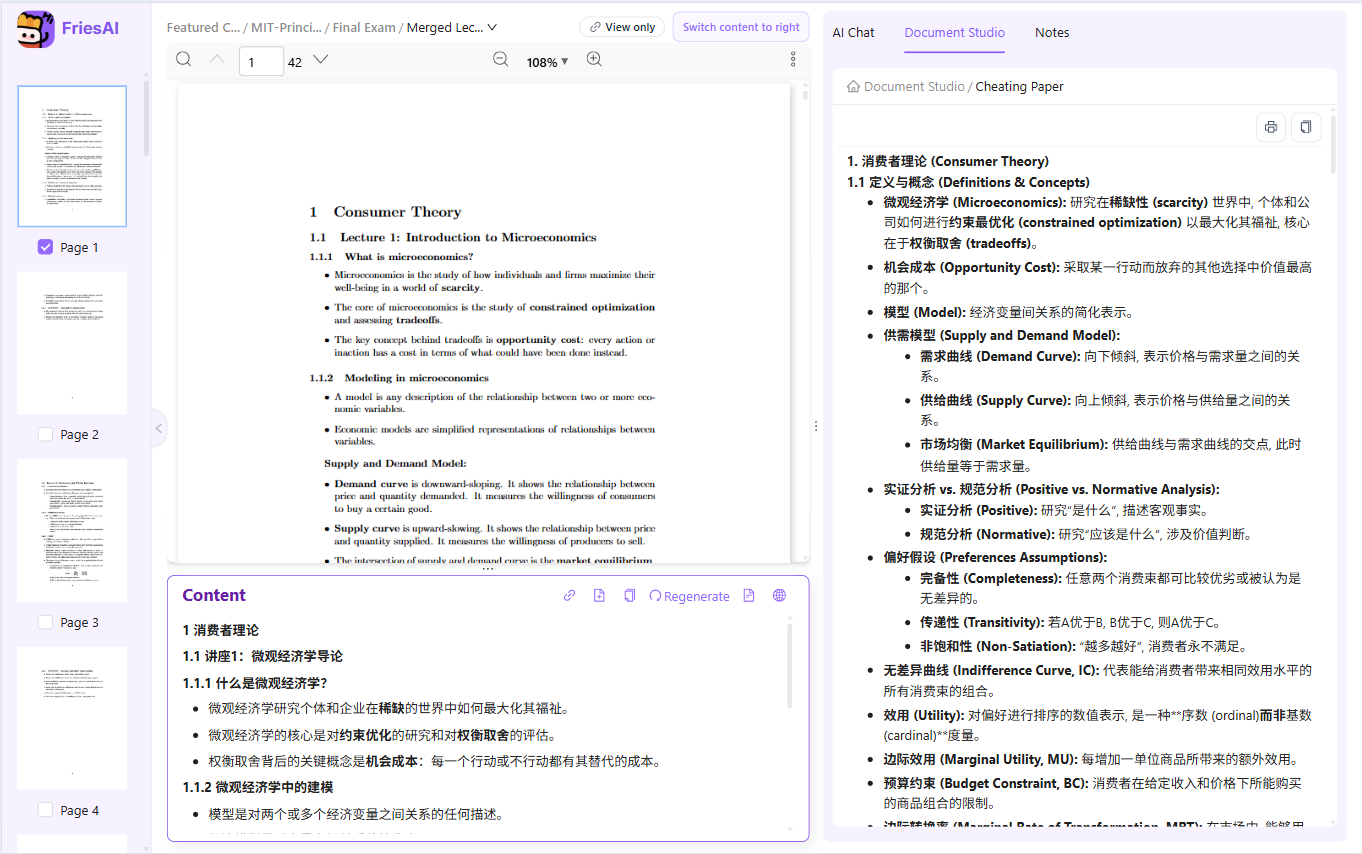Open the PDF more options menu

click(x=793, y=60)
